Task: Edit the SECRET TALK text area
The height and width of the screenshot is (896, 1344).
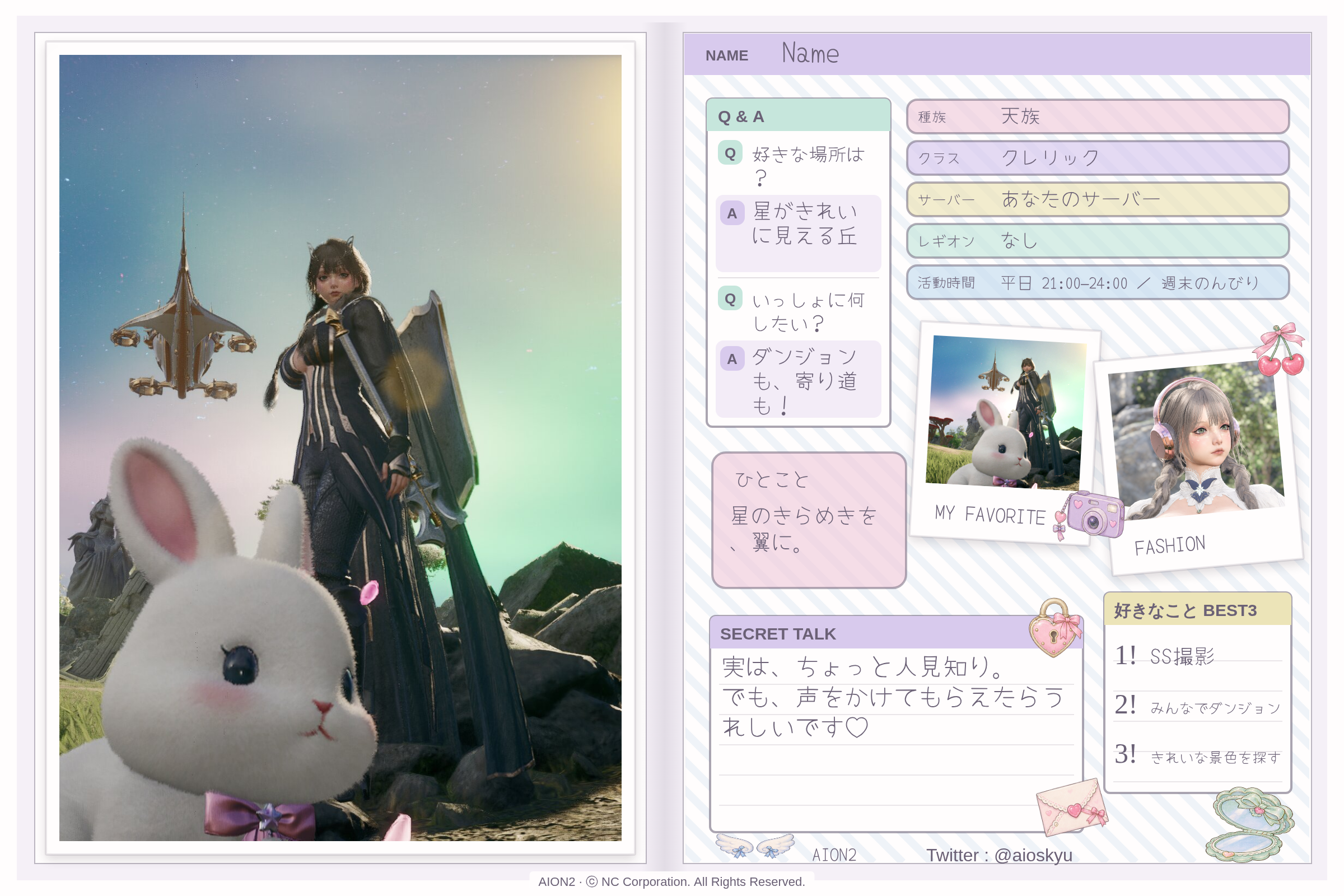Action: coord(896,739)
